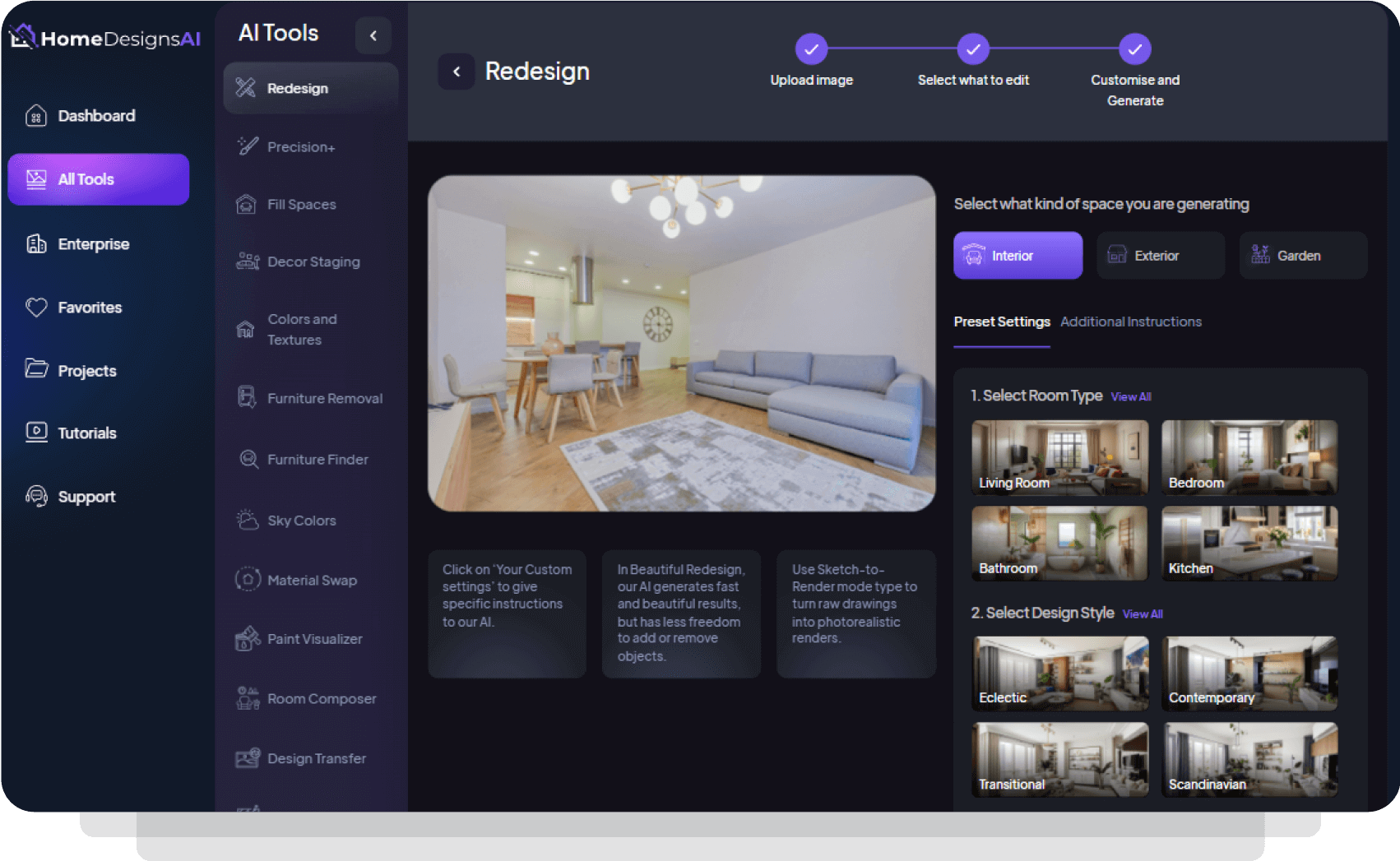Open the Preset Settings tab
Image resolution: width=1400 pixels, height=861 pixels.
pos(1001,322)
